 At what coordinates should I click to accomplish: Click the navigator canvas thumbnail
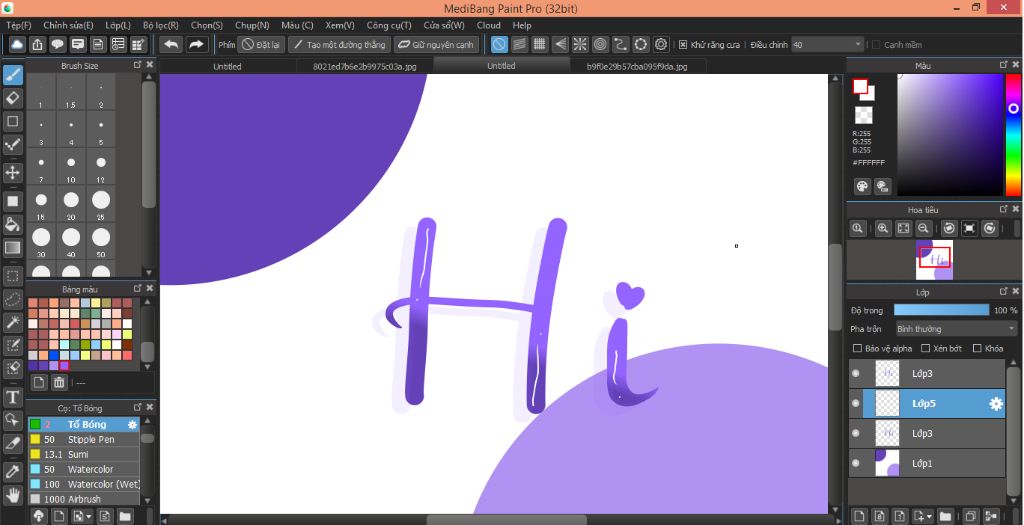(x=934, y=259)
